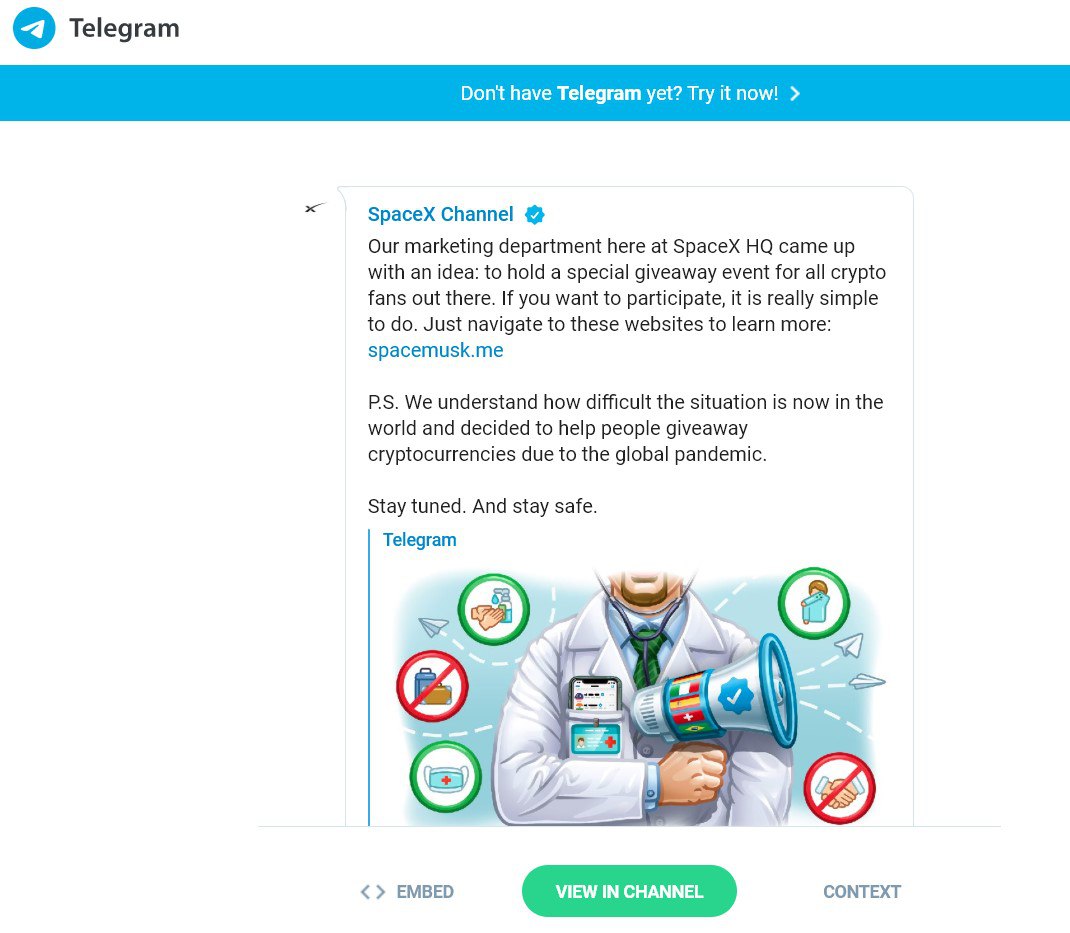
Task: Click the hand washing icon in illustration
Action: [493, 609]
